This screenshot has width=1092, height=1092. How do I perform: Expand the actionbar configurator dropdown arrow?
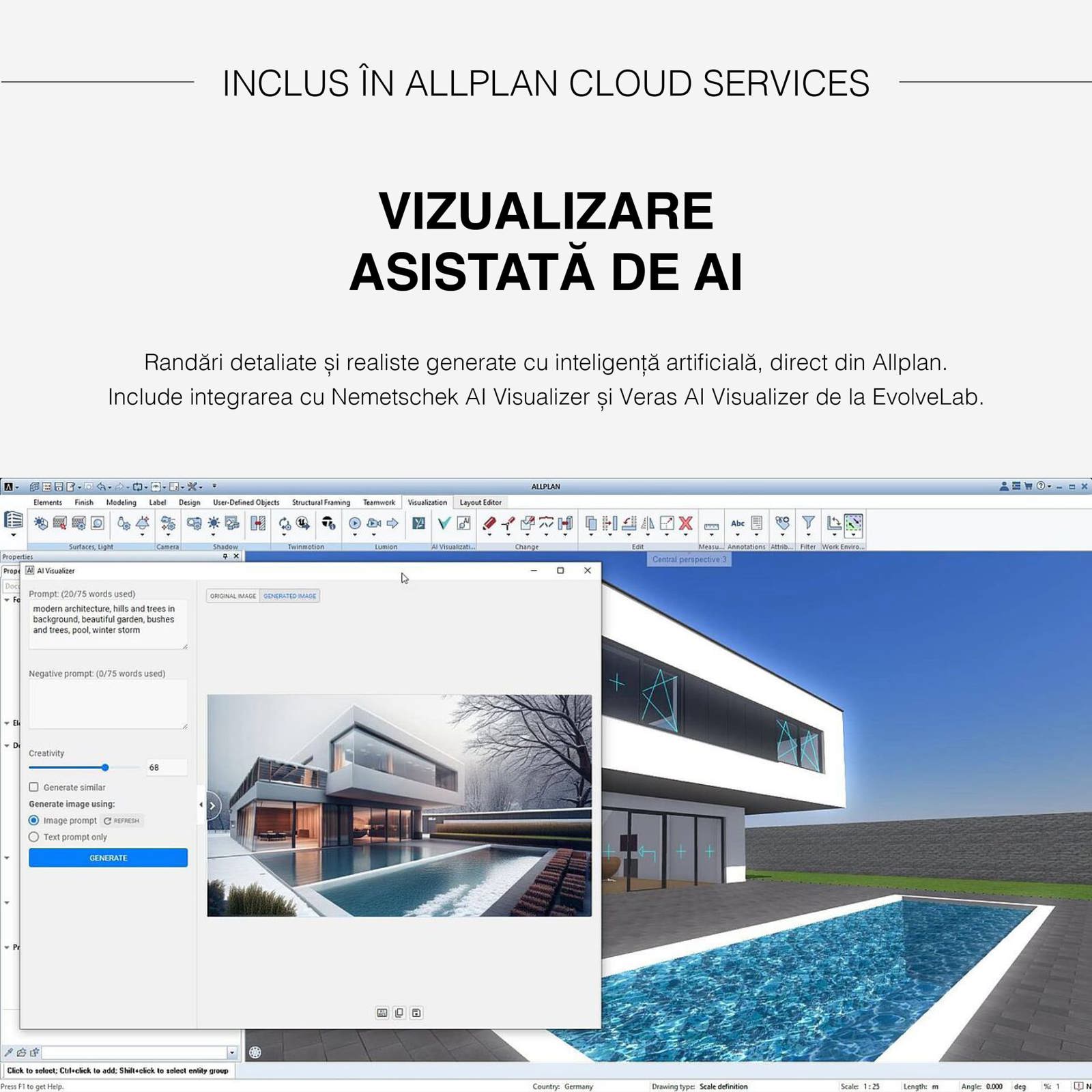tap(14, 535)
